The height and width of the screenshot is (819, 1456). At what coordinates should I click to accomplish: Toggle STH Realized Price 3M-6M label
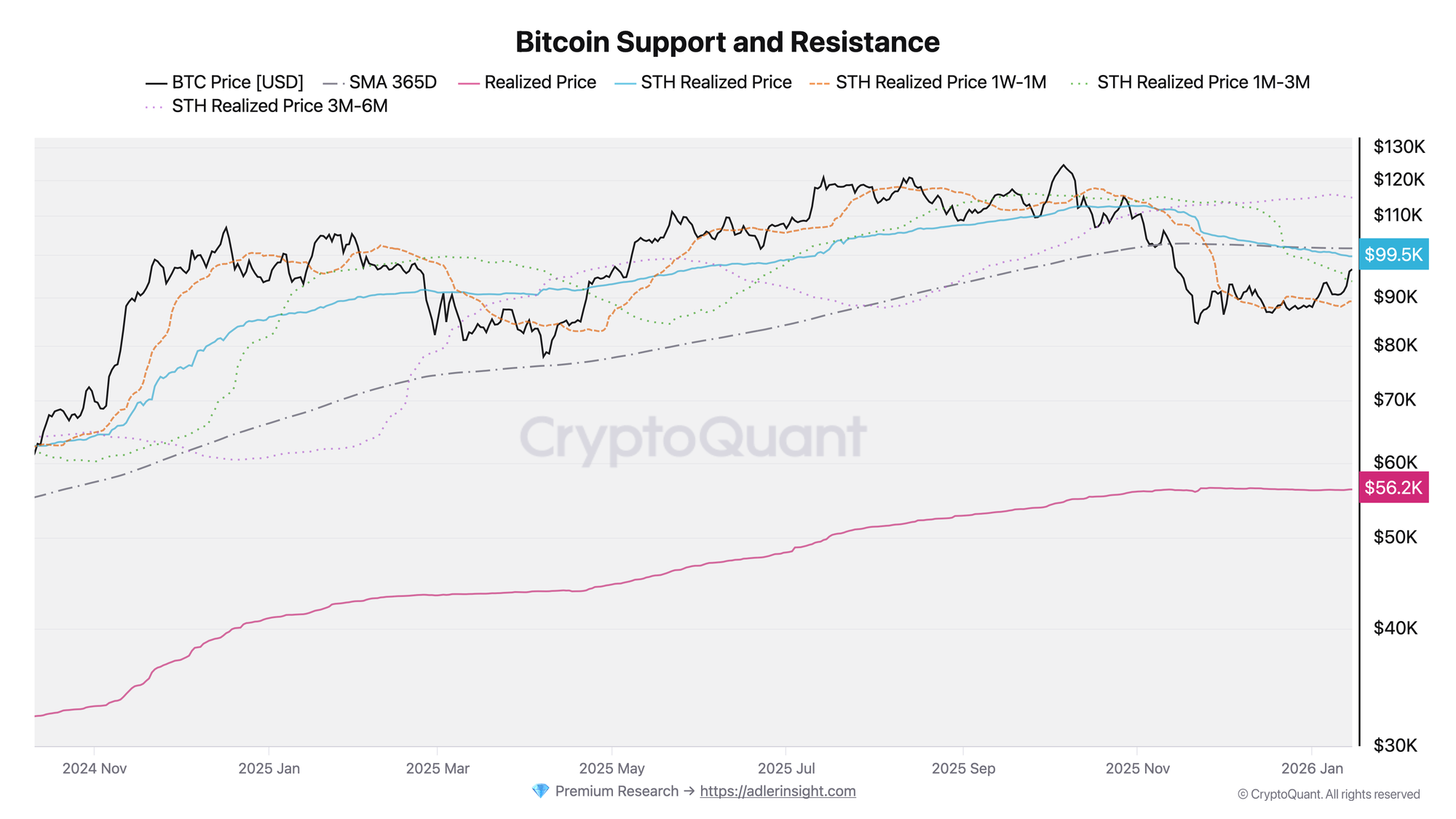pyautogui.click(x=280, y=106)
